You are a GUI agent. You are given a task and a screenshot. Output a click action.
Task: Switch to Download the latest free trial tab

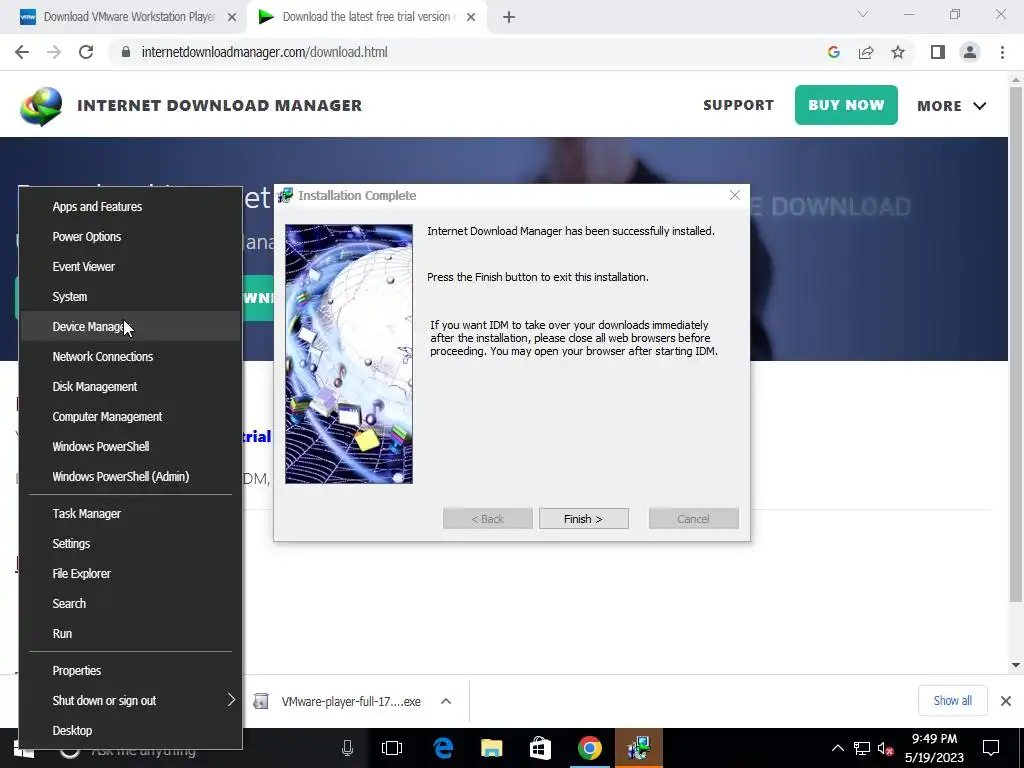tap(366, 18)
